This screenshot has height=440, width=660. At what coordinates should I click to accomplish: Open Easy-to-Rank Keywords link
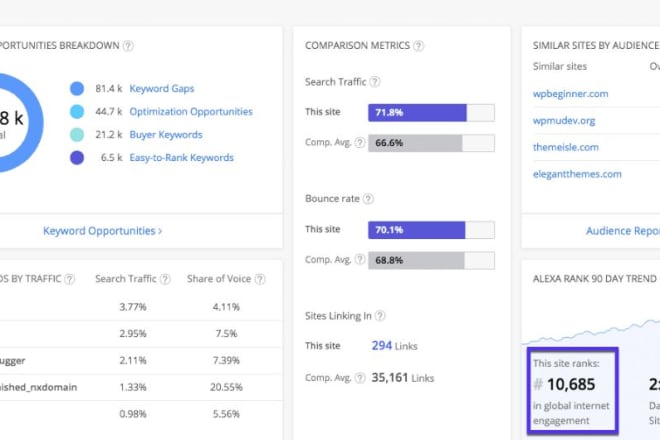tap(181, 158)
